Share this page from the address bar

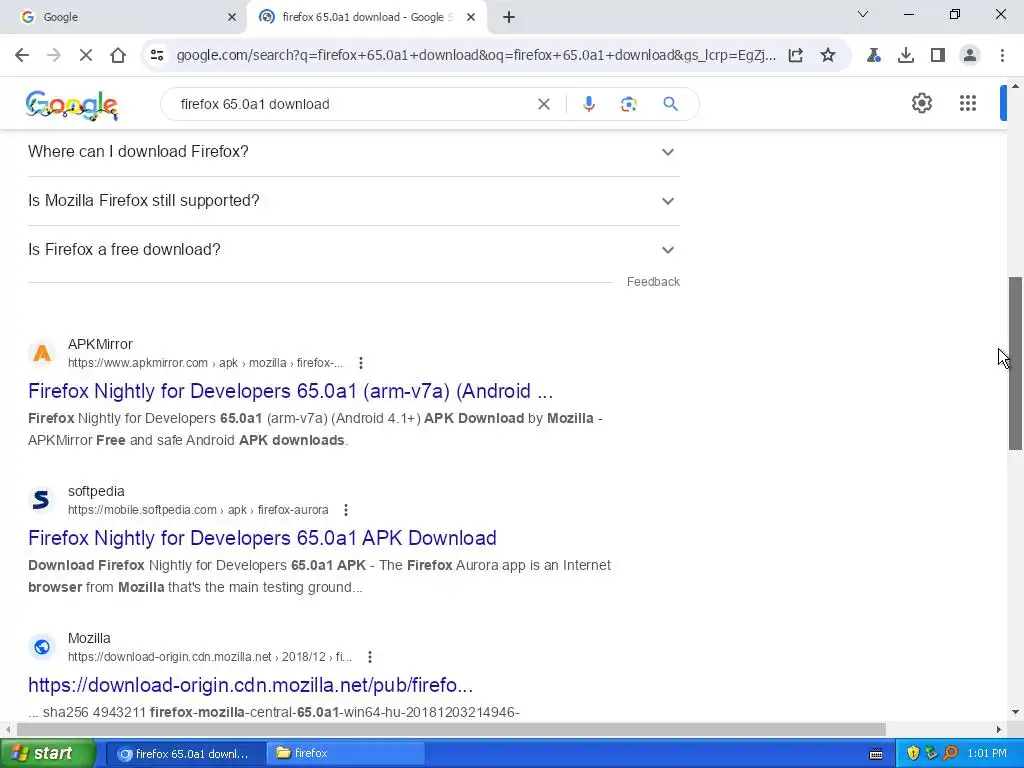[795, 55]
